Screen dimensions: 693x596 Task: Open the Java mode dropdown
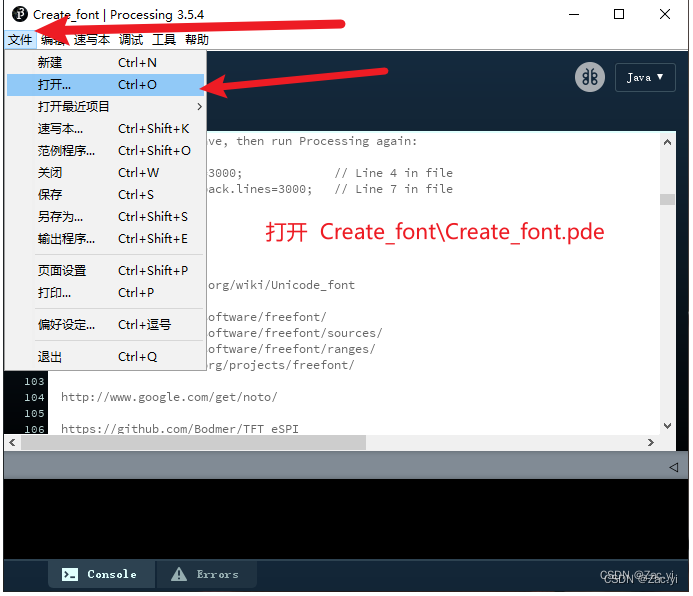pos(645,78)
